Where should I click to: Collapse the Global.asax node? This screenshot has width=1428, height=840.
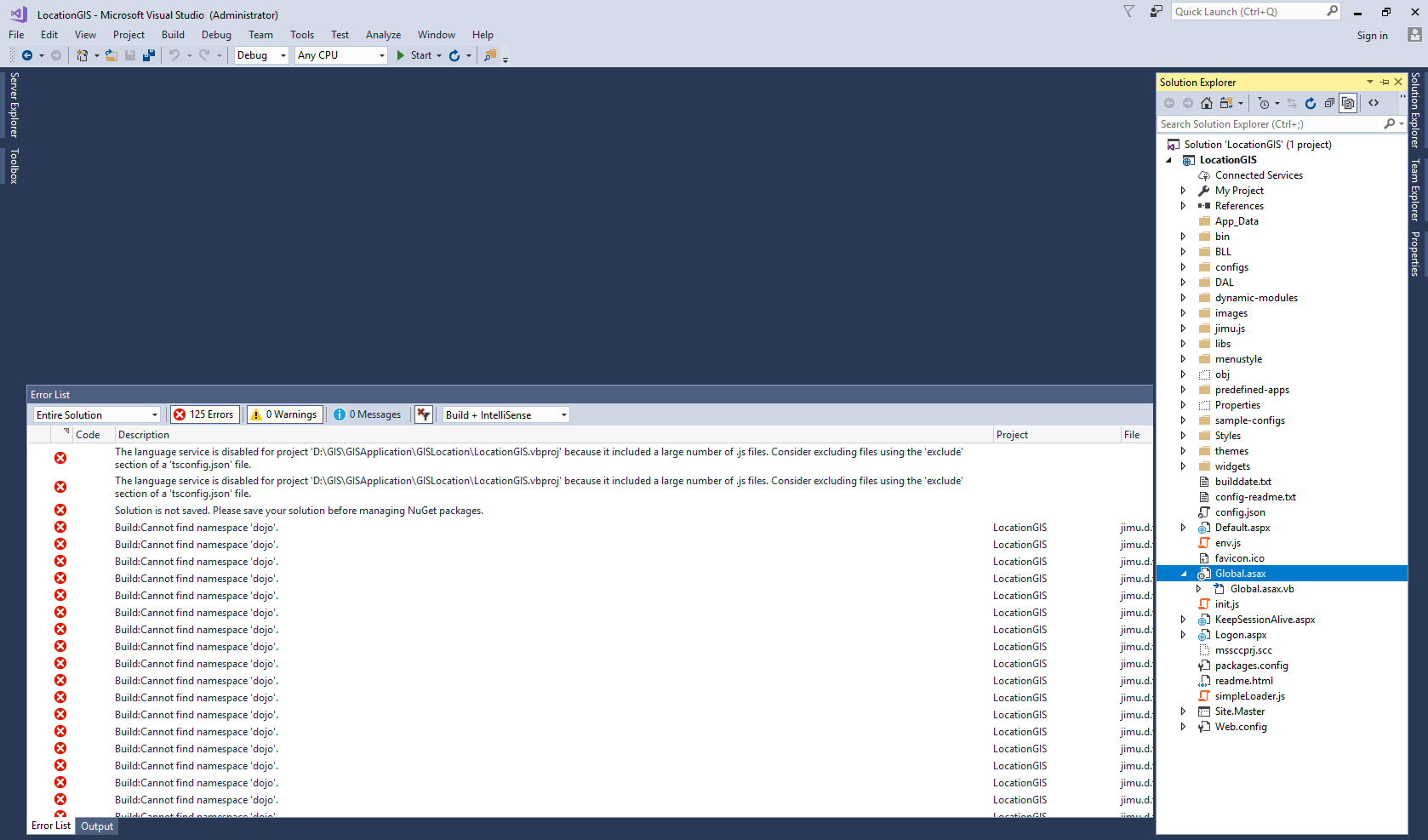[x=1183, y=574]
